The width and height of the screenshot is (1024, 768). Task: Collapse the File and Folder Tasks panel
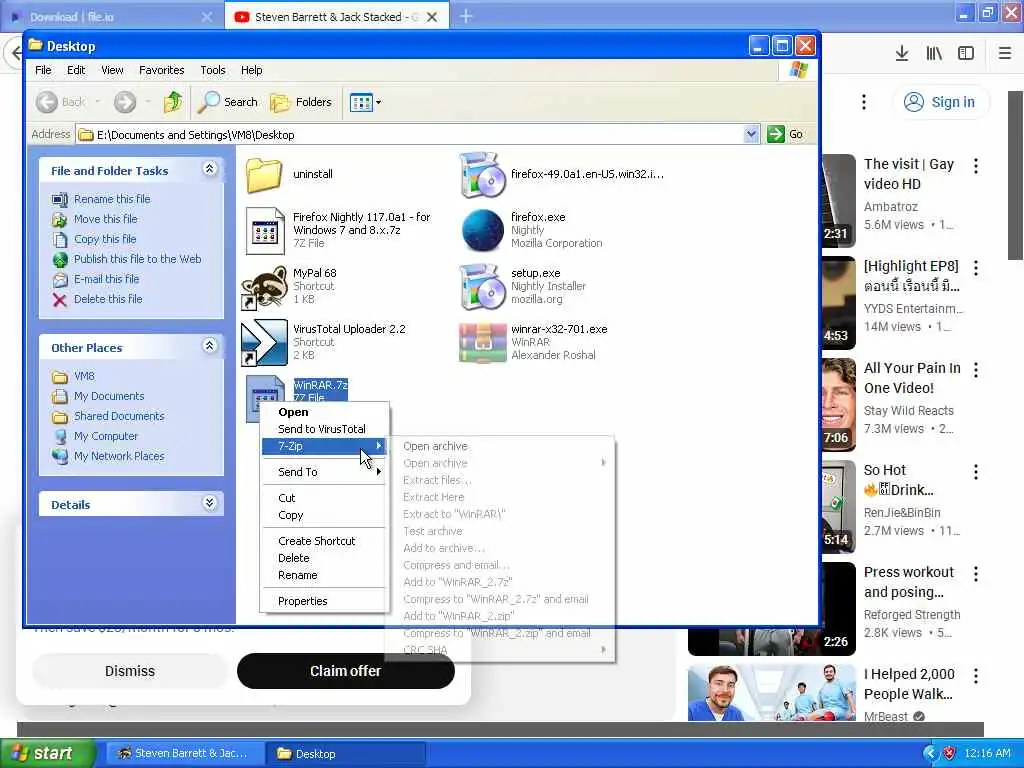pyautogui.click(x=210, y=169)
